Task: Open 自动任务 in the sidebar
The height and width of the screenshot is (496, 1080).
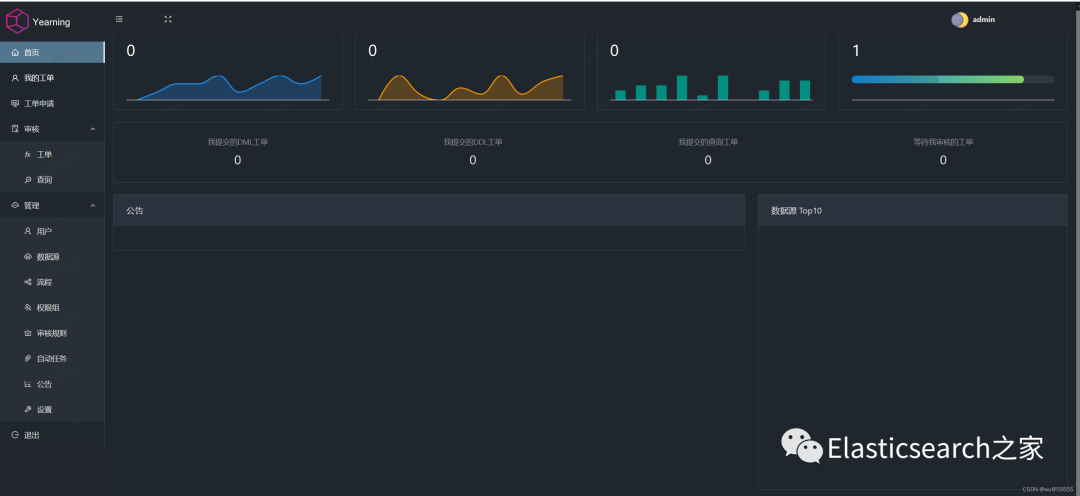Action: click(x=52, y=358)
